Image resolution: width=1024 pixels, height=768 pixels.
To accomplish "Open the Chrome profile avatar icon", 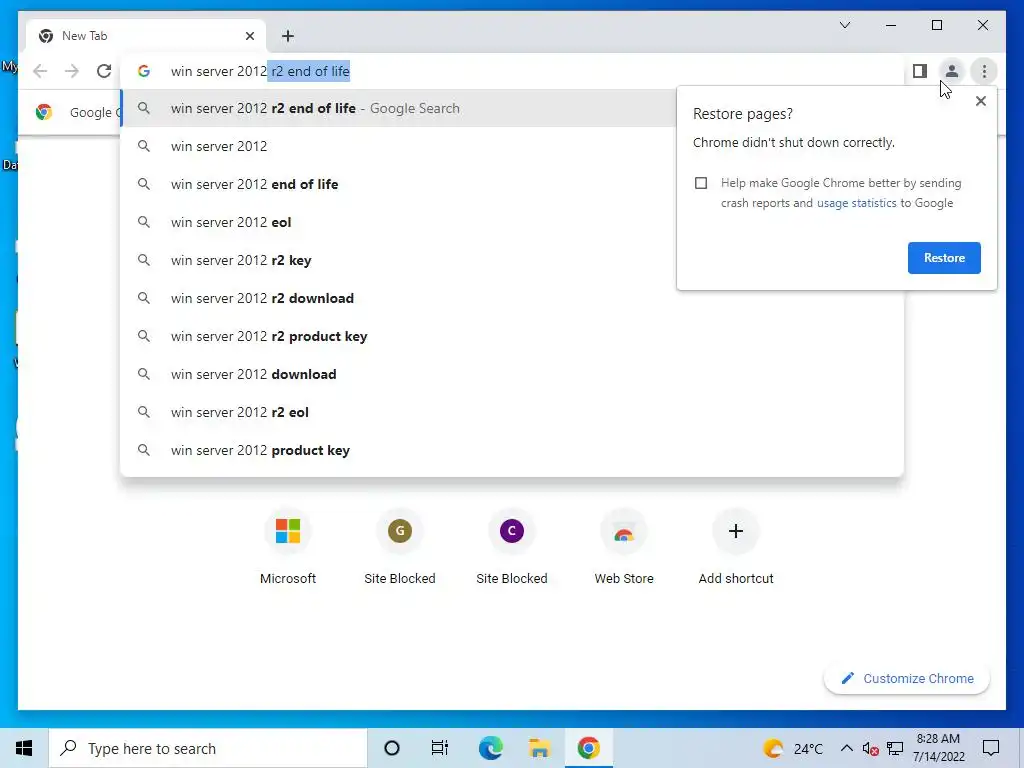I will click(x=952, y=71).
